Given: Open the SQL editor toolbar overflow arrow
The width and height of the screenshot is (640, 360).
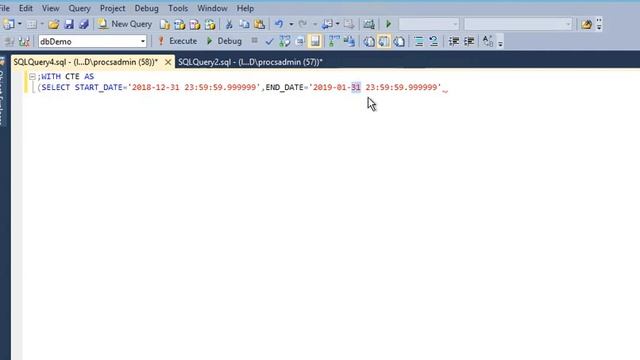Looking at the screenshot, I should pyautogui.click(x=500, y=43).
